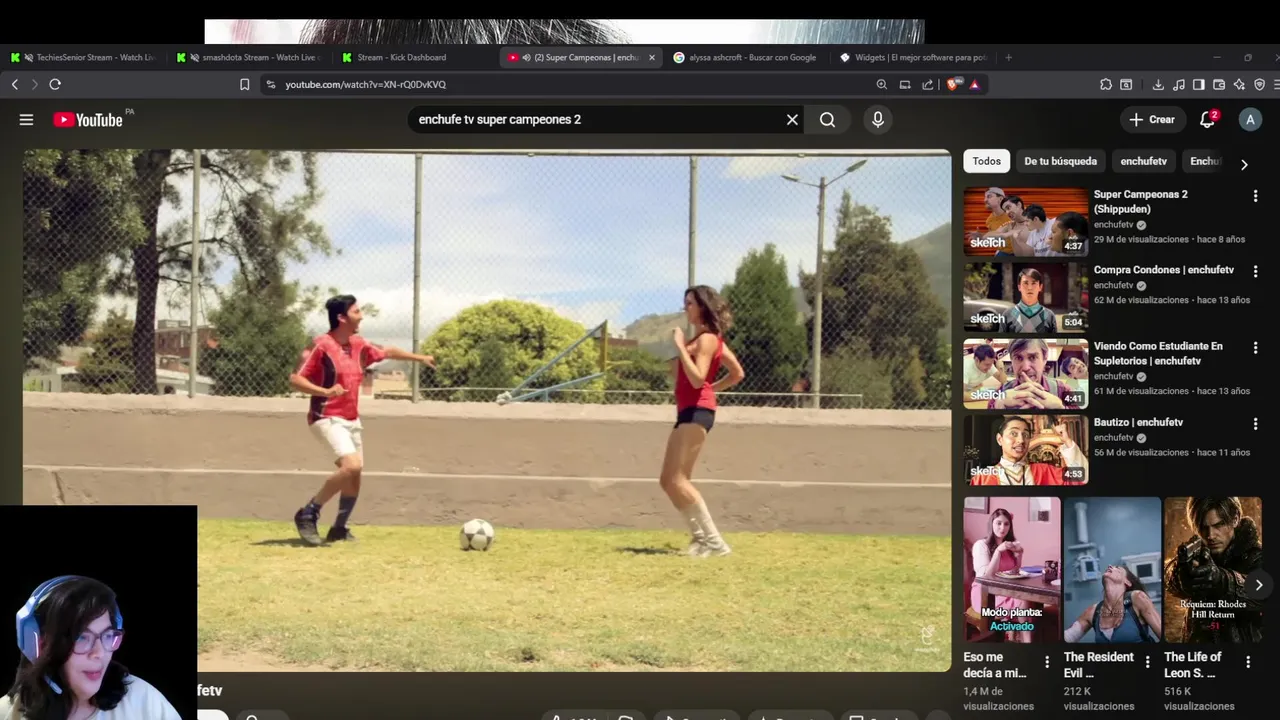
Task: Go to the YouTube home logo
Action: coord(88,120)
